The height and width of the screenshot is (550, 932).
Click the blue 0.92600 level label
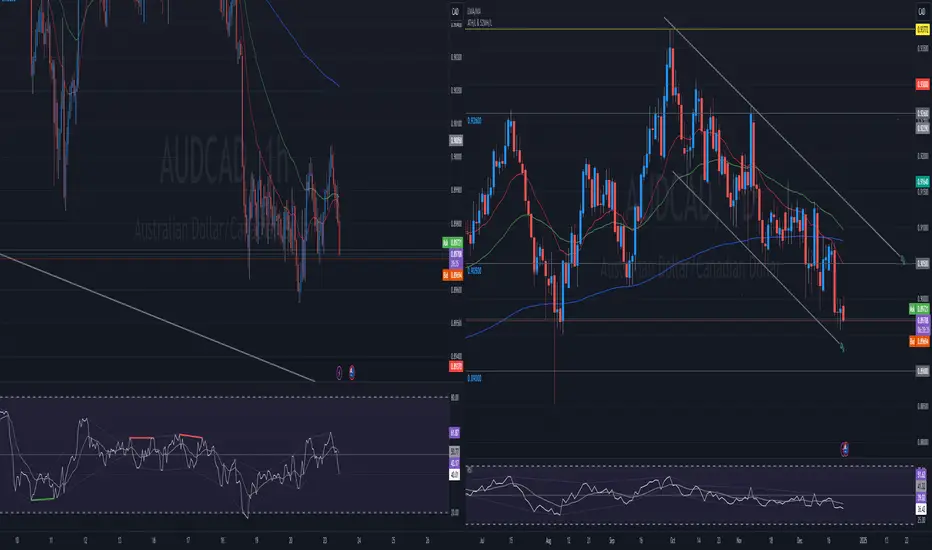click(x=474, y=121)
